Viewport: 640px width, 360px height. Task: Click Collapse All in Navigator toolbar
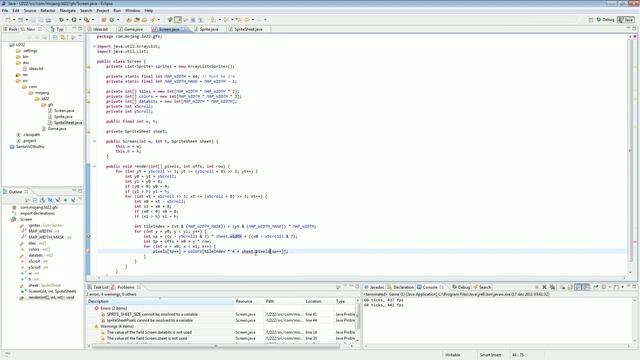(x=55, y=37)
